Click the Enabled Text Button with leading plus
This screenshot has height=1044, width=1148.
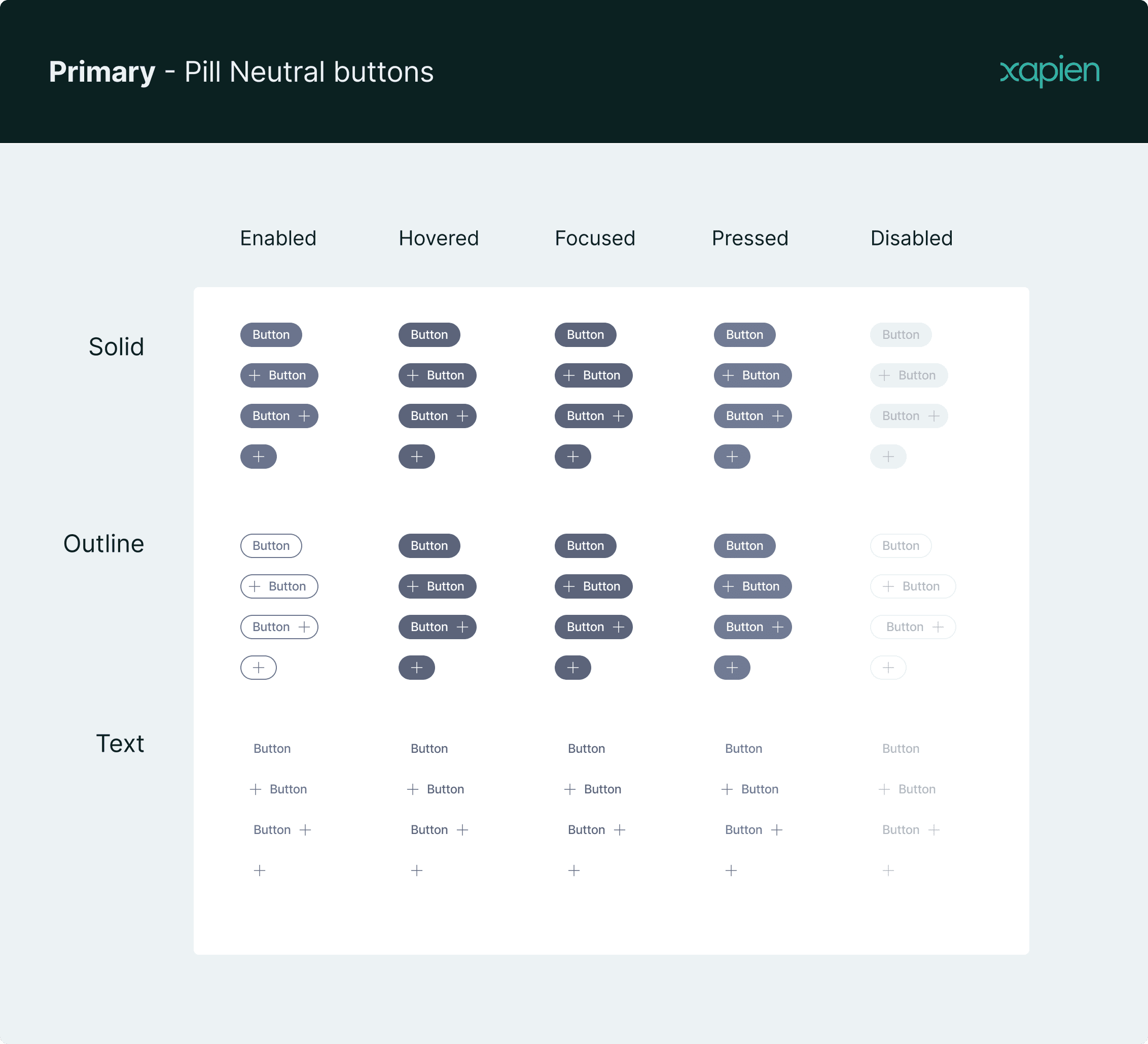[x=279, y=789]
